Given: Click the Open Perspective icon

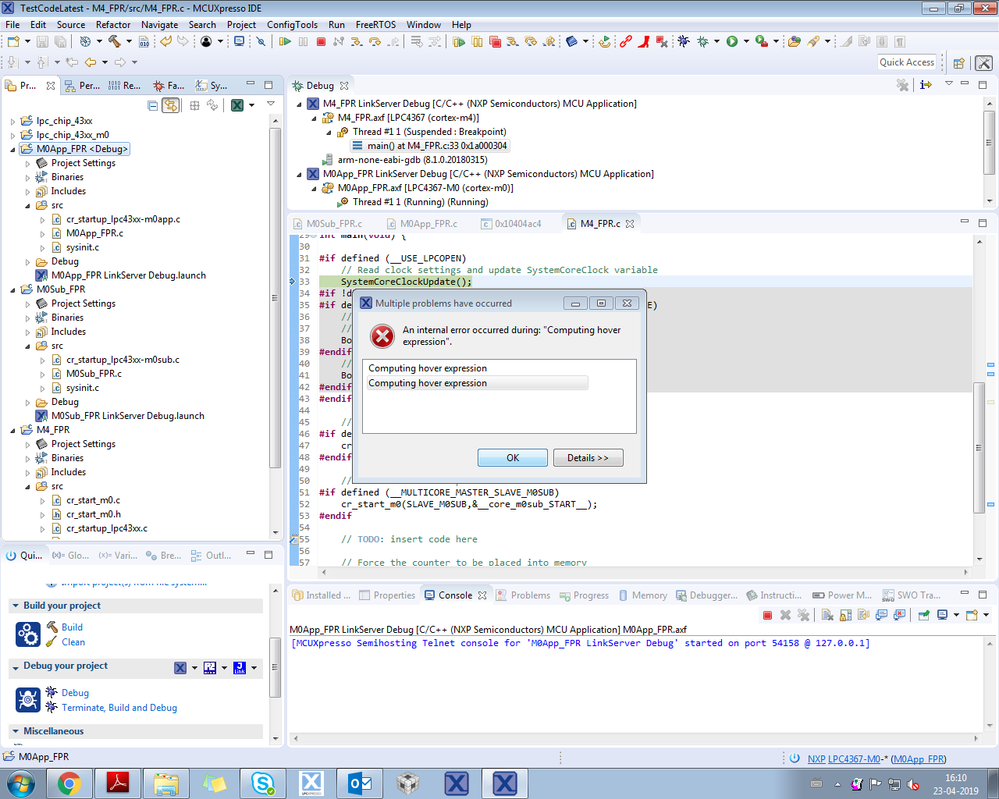Looking at the screenshot, I should point(959,63).
